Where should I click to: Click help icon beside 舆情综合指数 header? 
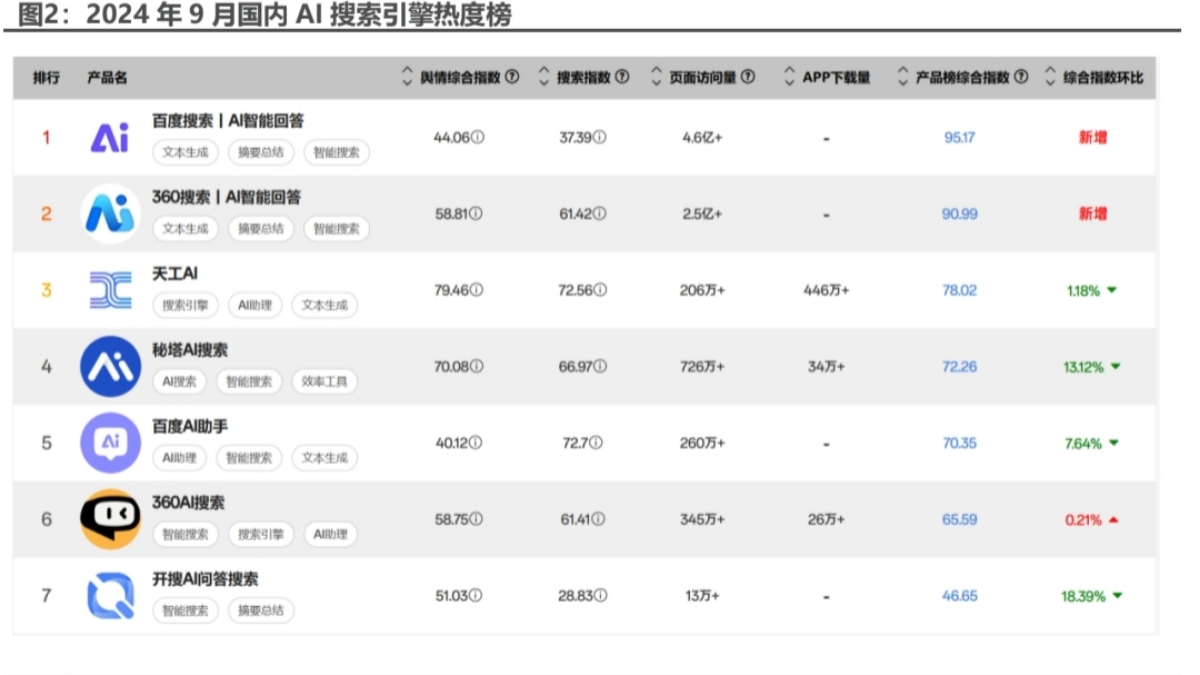[x=512, y=77]
